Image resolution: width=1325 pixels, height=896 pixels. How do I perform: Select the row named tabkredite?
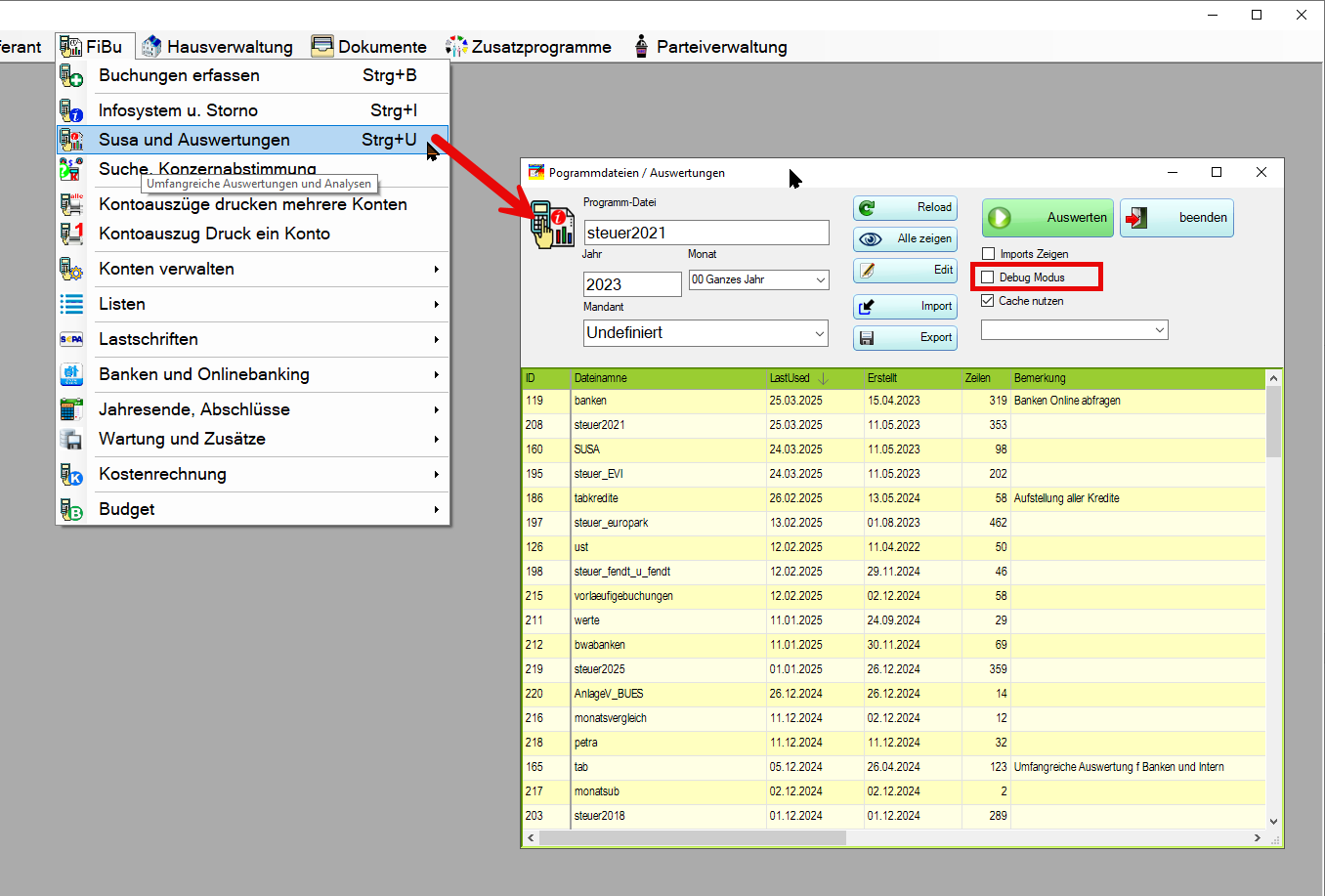[894, 498]
